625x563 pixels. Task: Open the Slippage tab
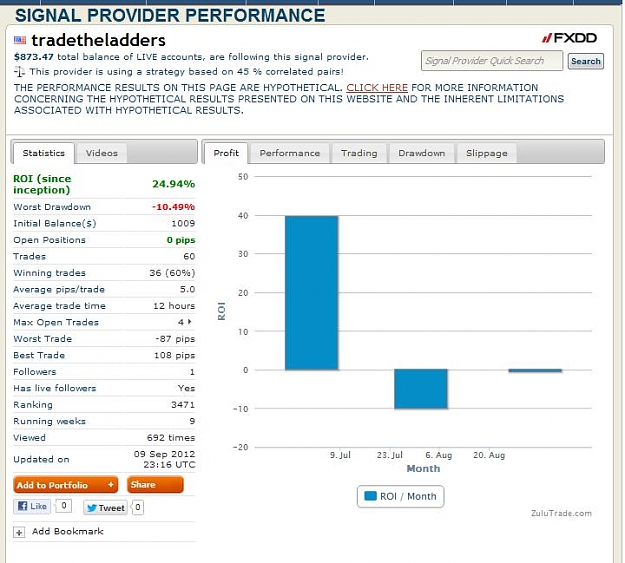(x=487, y=153)
